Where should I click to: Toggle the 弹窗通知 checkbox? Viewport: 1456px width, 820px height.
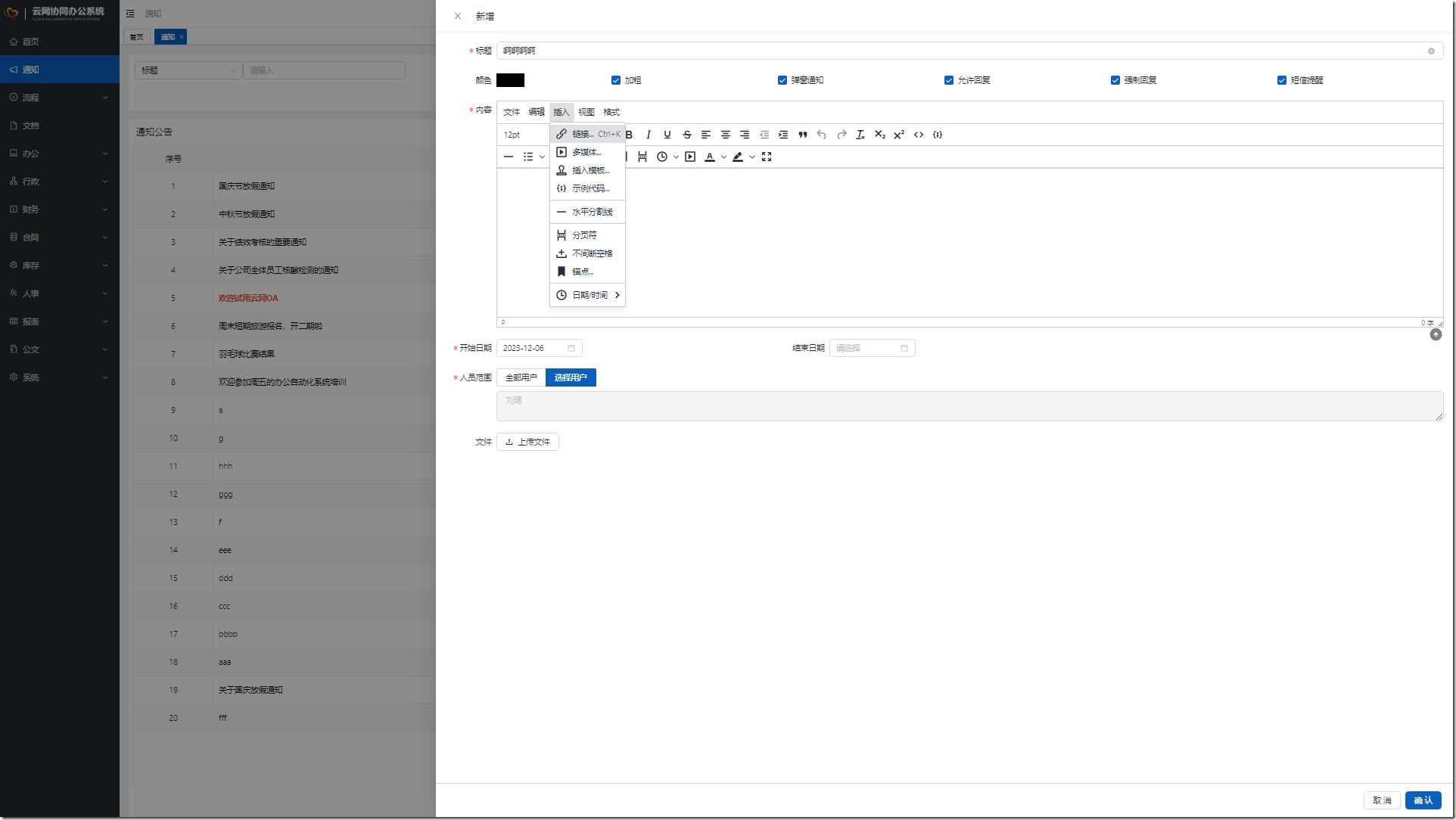click(x=782, y=80)
